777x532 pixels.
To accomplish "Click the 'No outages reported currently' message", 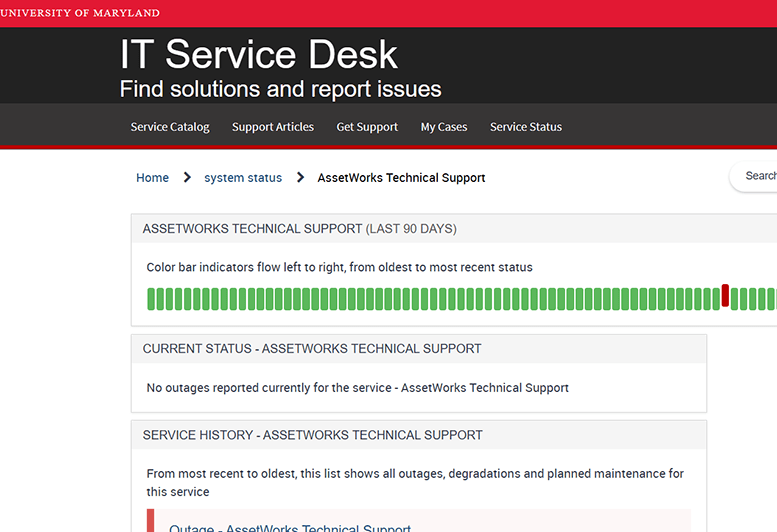I will pyautogui.click(x=357, y=387).
